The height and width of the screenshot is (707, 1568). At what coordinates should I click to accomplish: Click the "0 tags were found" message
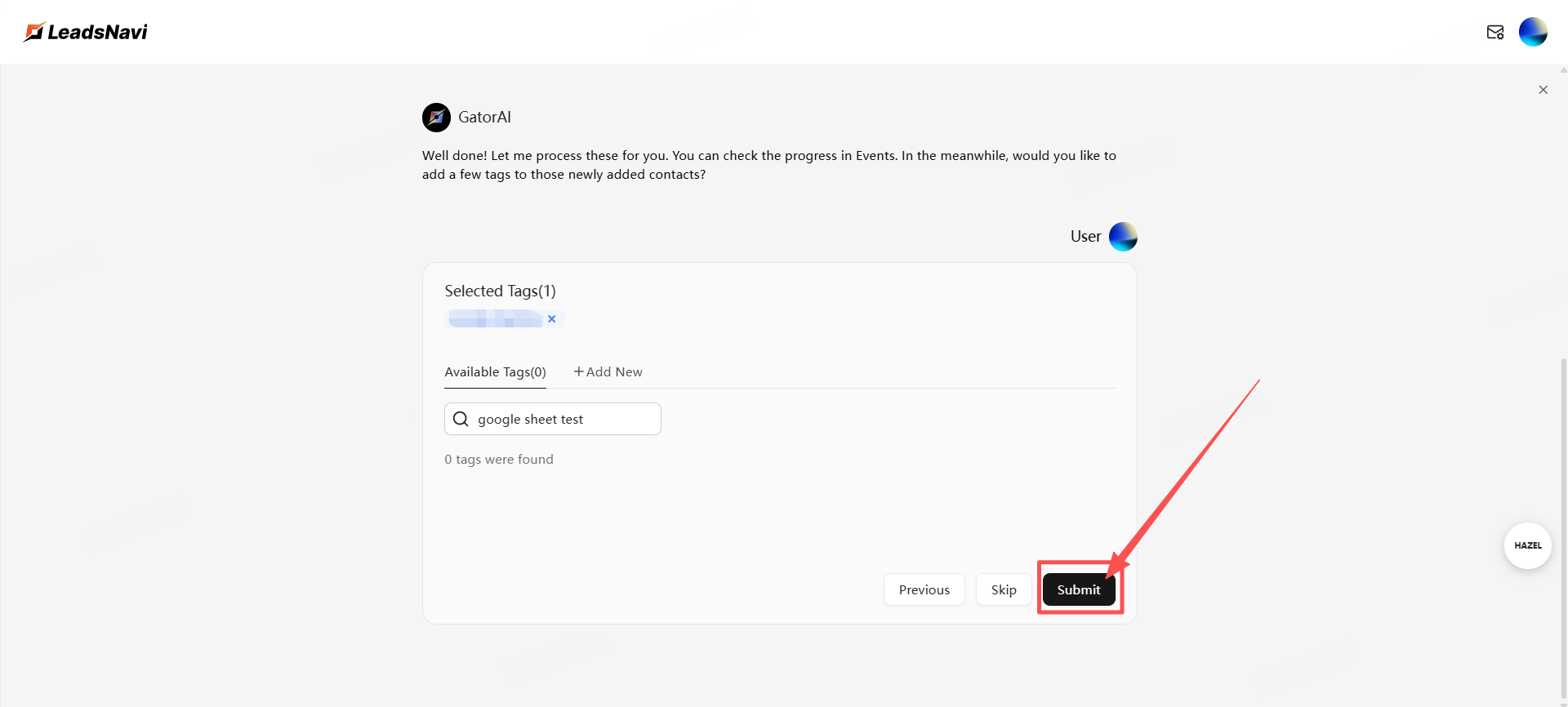pyautogui.click(x=499, y=460)
